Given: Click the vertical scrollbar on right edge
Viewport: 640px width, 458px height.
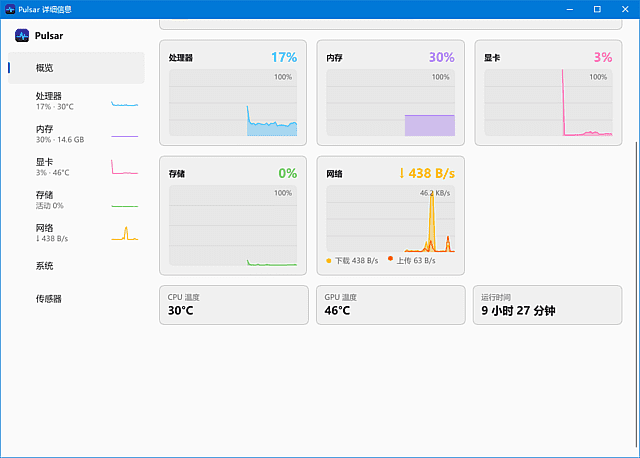Looking at the screenshot, I should pyautogui.click(x=636, y=294).
